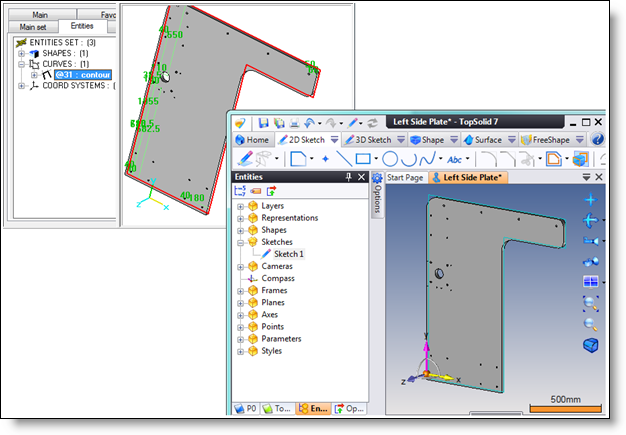Select the Parameters tree item
The image size is (626, 435).
283,339
